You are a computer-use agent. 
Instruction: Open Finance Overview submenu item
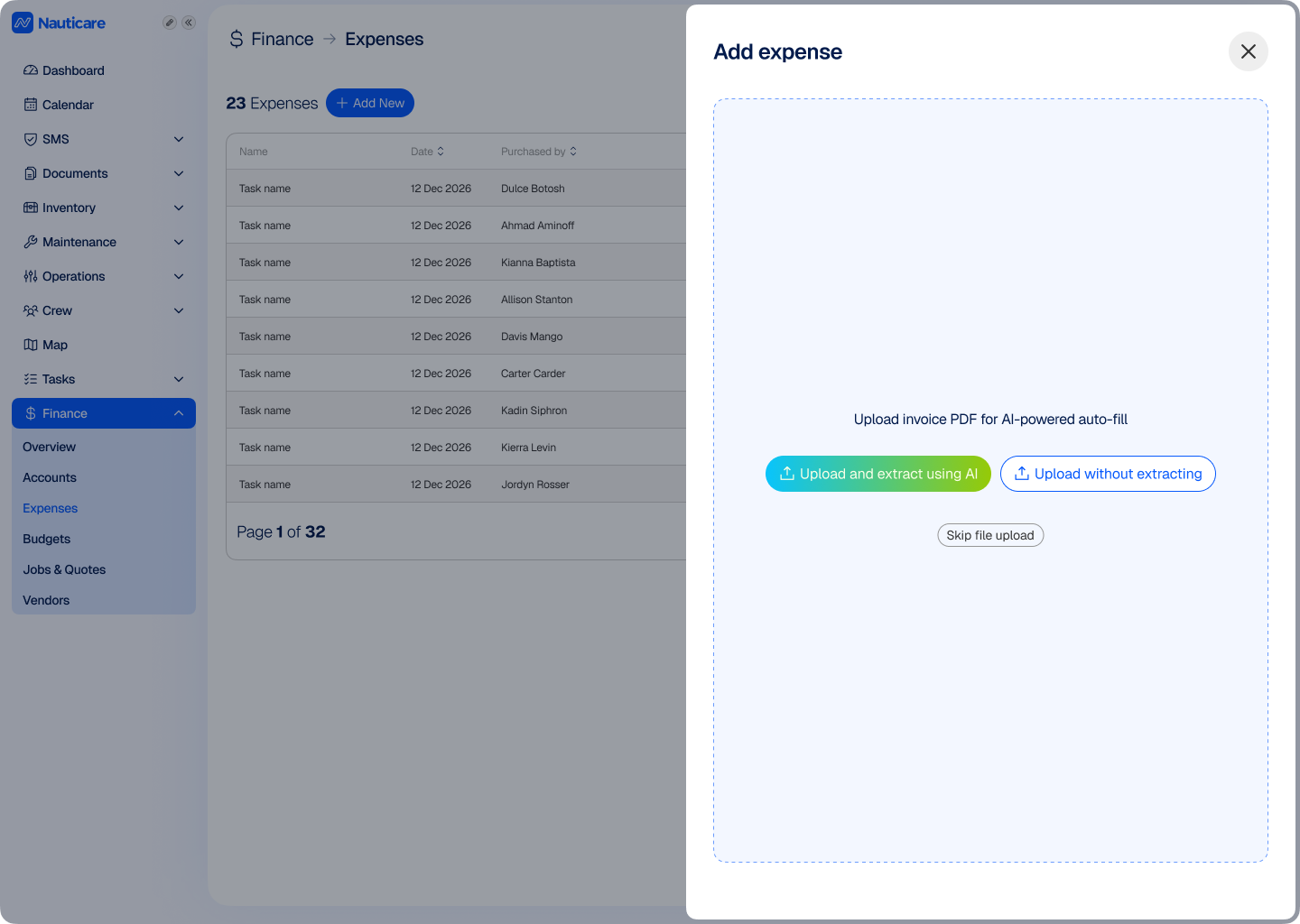pos(50,447)
